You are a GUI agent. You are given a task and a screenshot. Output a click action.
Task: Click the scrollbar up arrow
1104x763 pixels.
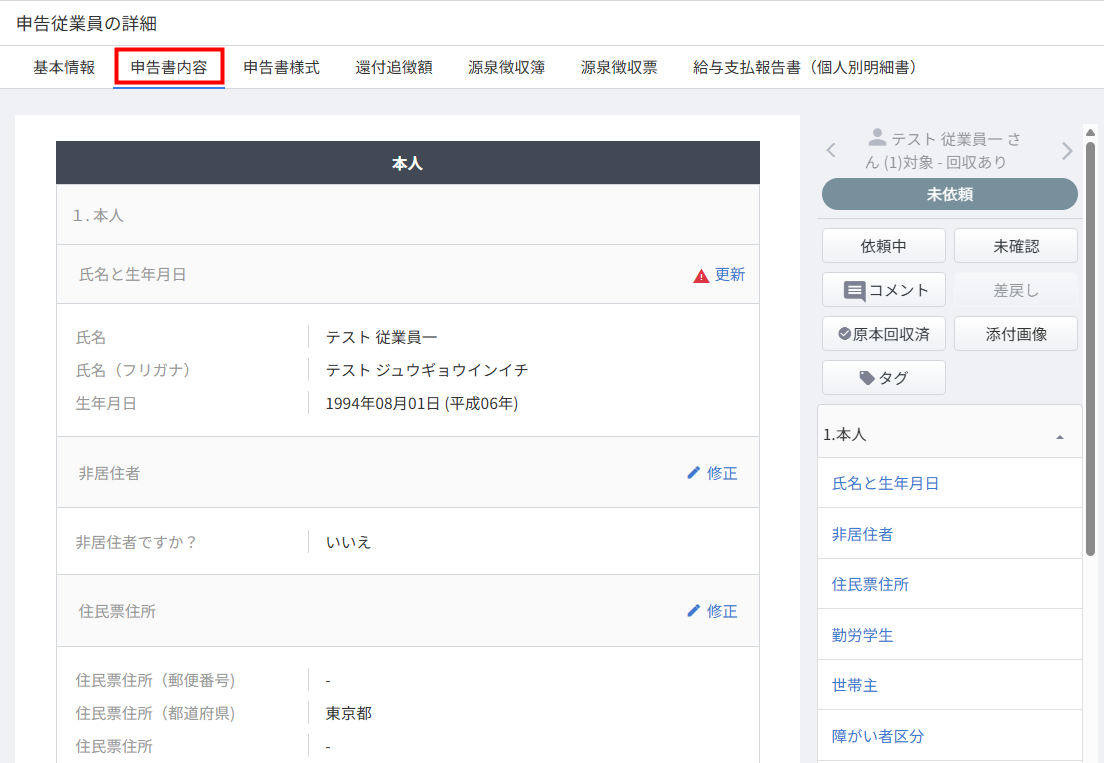point(1090,132)
